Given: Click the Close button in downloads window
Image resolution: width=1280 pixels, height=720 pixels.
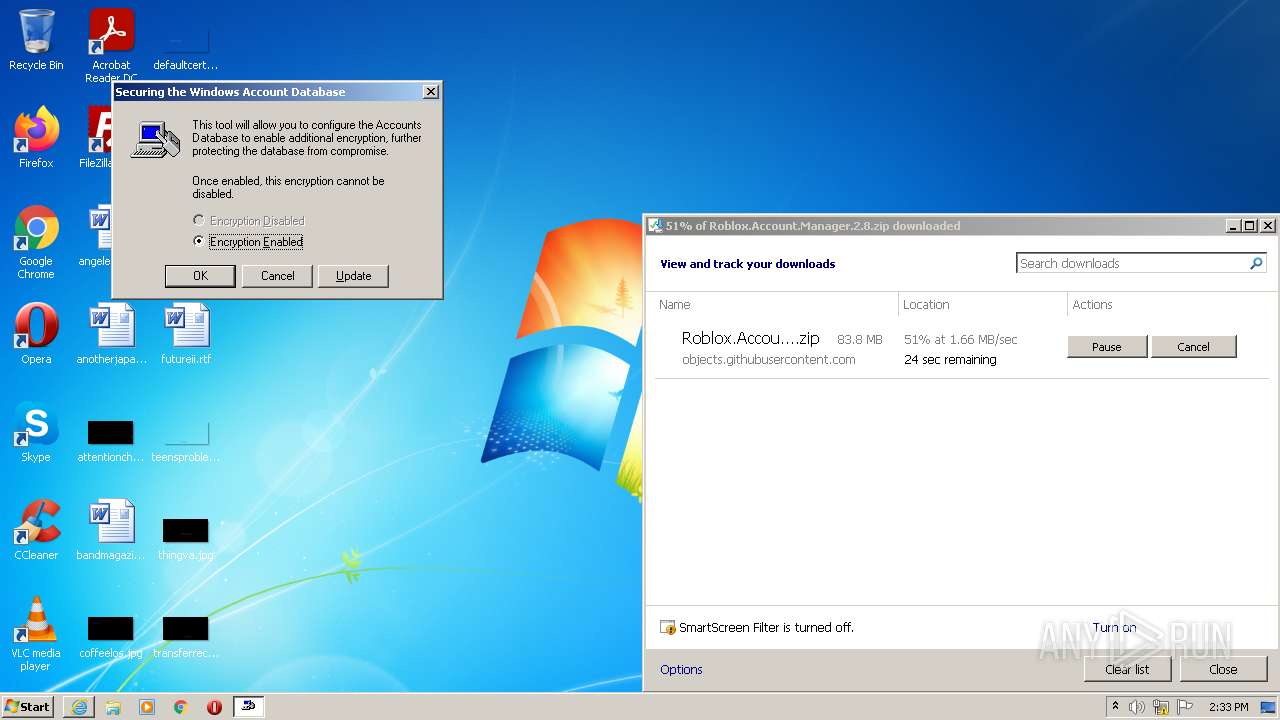Looking at the screenshot, I should [1223, 669].
